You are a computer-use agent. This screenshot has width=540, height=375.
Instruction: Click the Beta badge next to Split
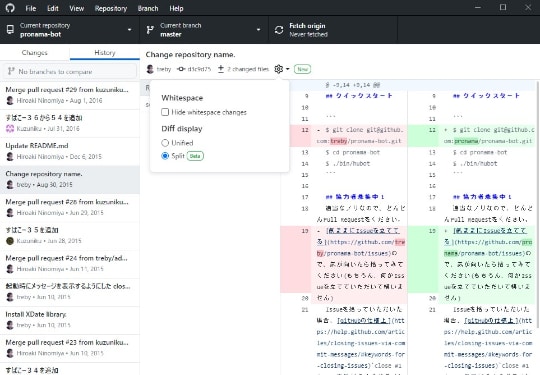tap(195, 156)
